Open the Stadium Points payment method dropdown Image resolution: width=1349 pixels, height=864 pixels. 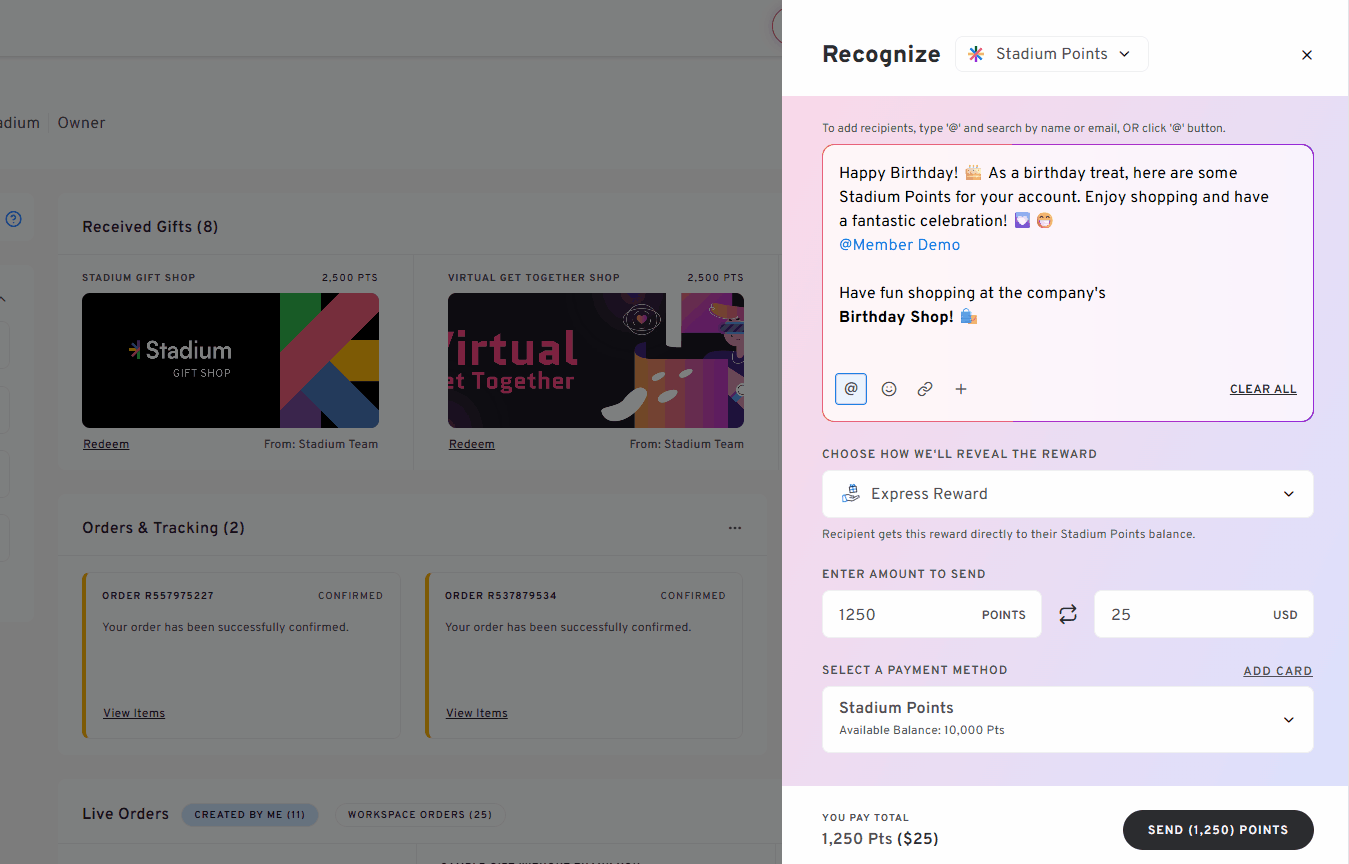[x=1068, y=719]
